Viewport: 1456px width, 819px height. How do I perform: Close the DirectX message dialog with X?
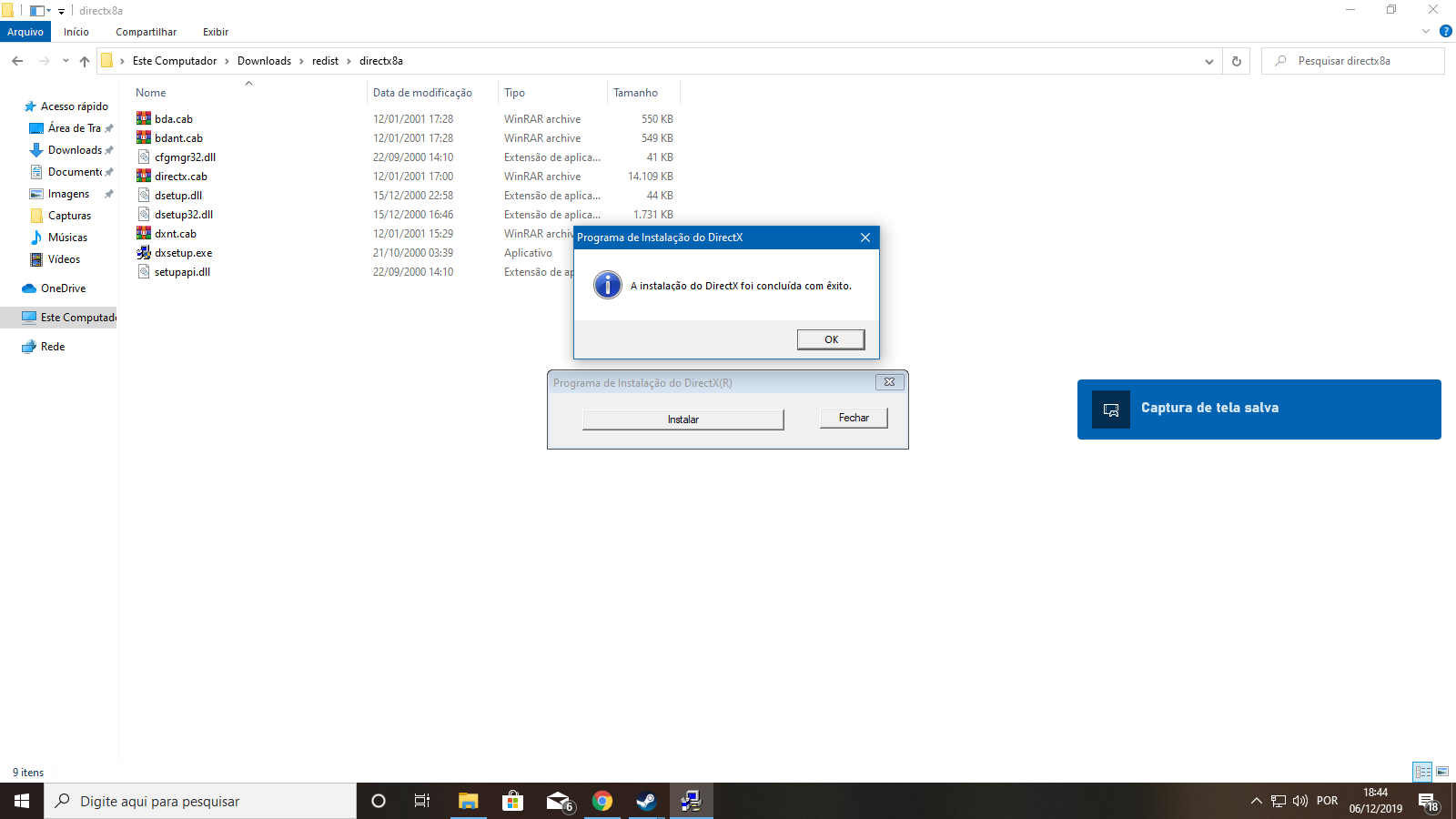(865, 238)
